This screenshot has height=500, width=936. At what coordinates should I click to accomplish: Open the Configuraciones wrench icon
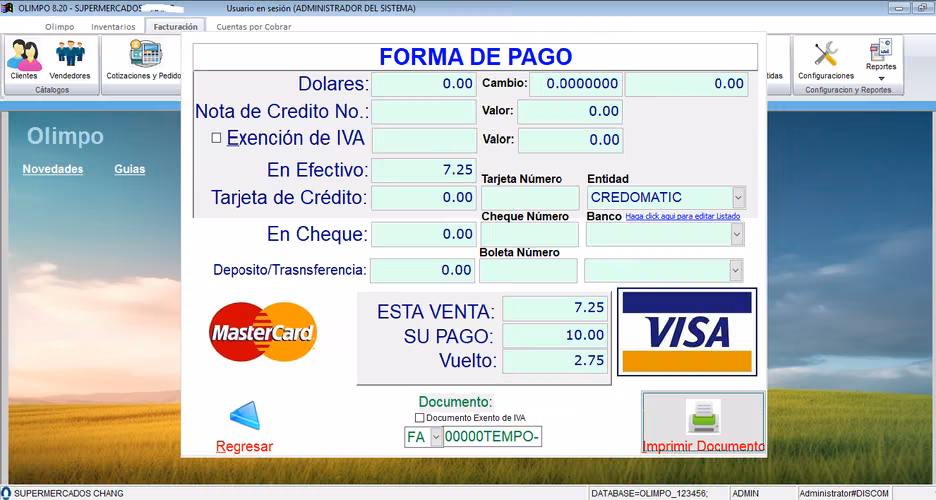[826, 54]
